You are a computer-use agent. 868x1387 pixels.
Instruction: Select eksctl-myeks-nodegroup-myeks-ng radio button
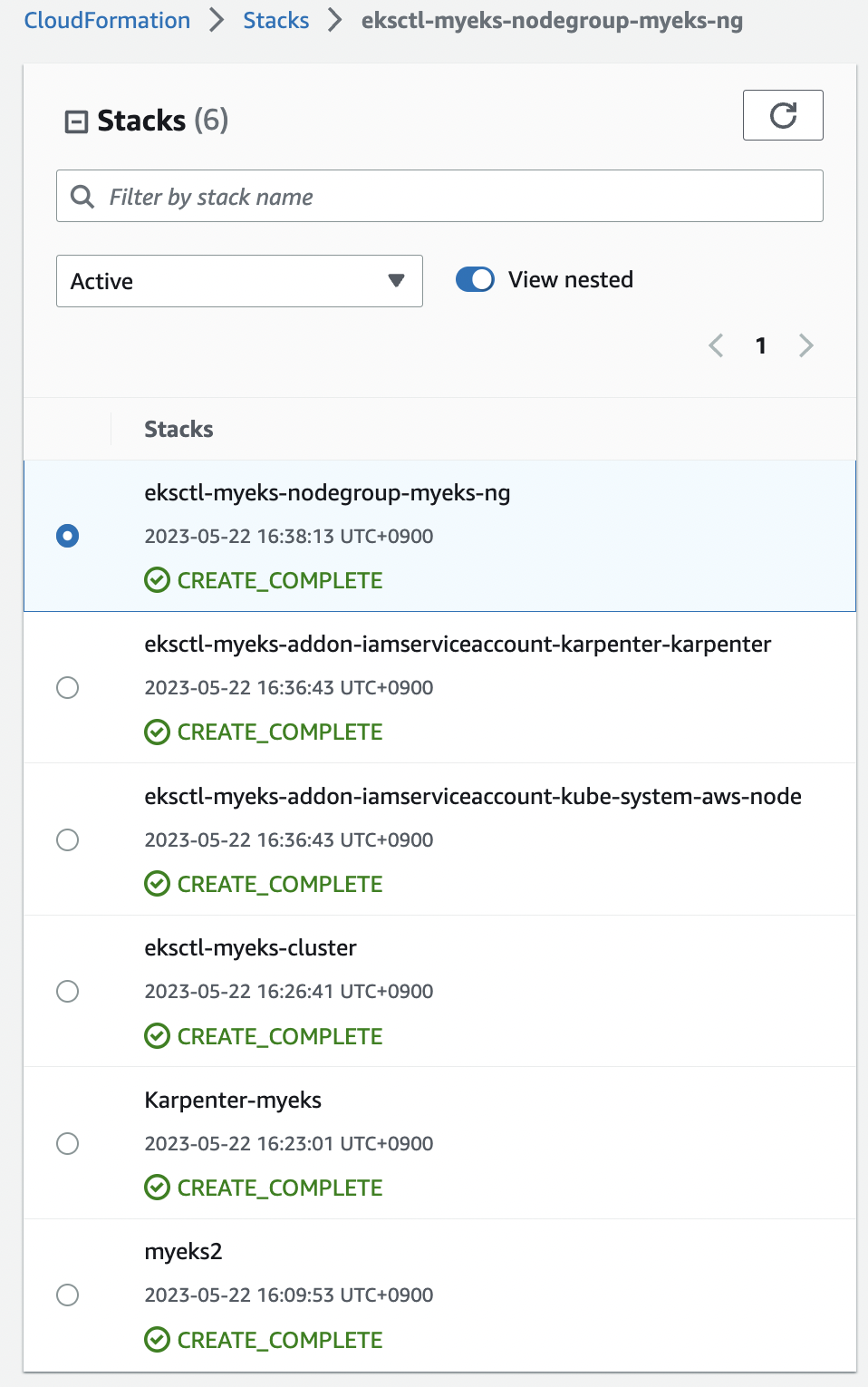tap(67, 536)
